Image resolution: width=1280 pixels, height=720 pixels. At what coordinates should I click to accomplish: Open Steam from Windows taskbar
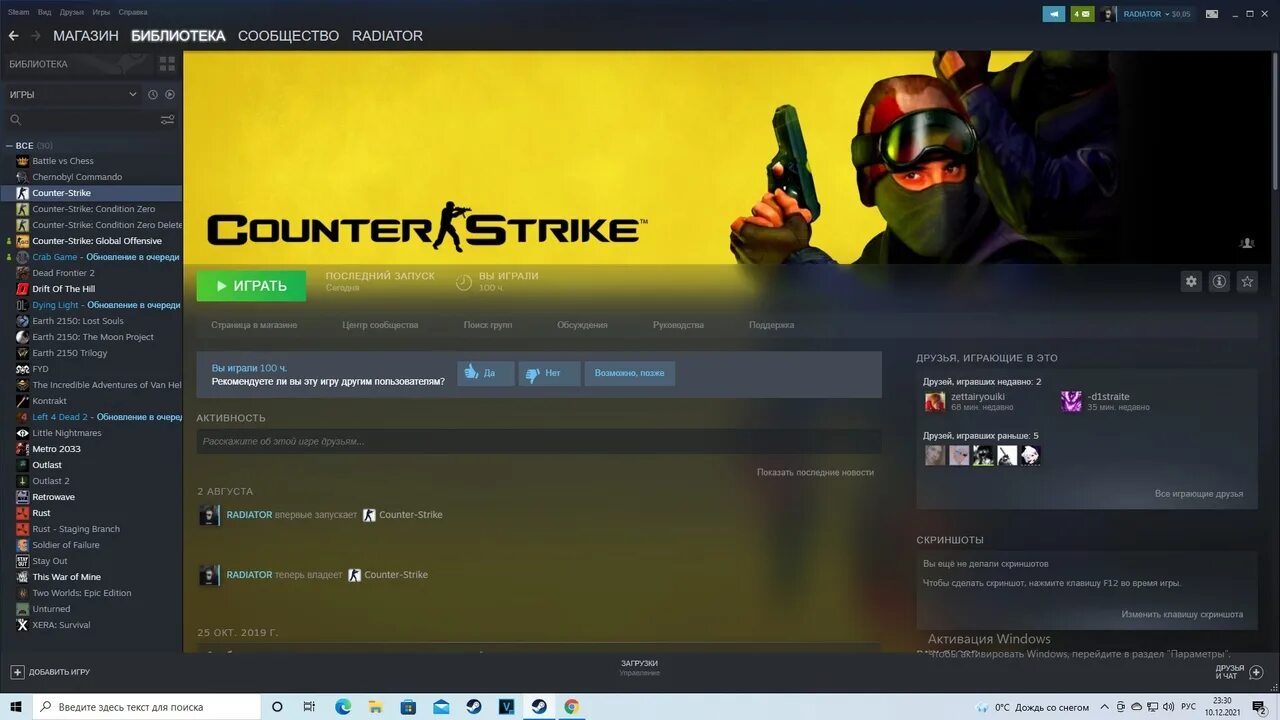click(538, 707)
